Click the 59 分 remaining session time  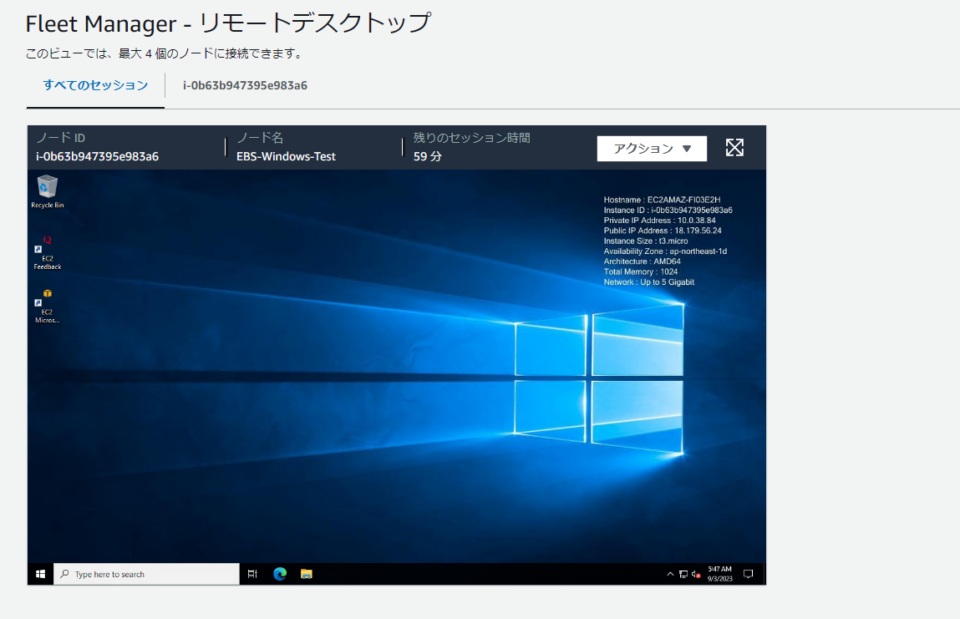tap(427, 157)
